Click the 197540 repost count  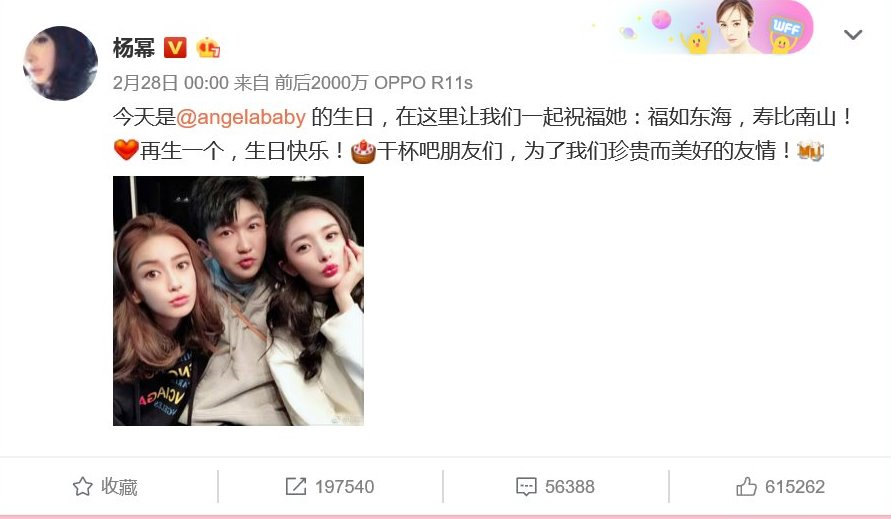click(x=344, y=487)
